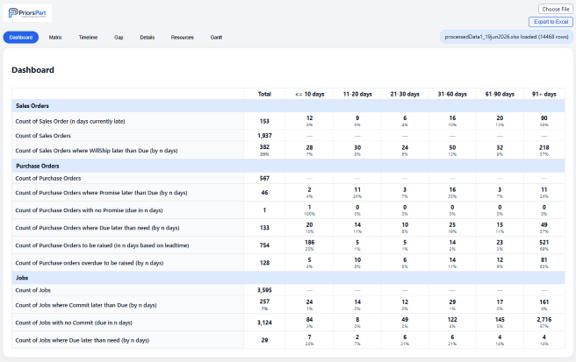Click the Purchase Orders section header
The width and height of the screenshot is (576, 362).
(288, 166)
